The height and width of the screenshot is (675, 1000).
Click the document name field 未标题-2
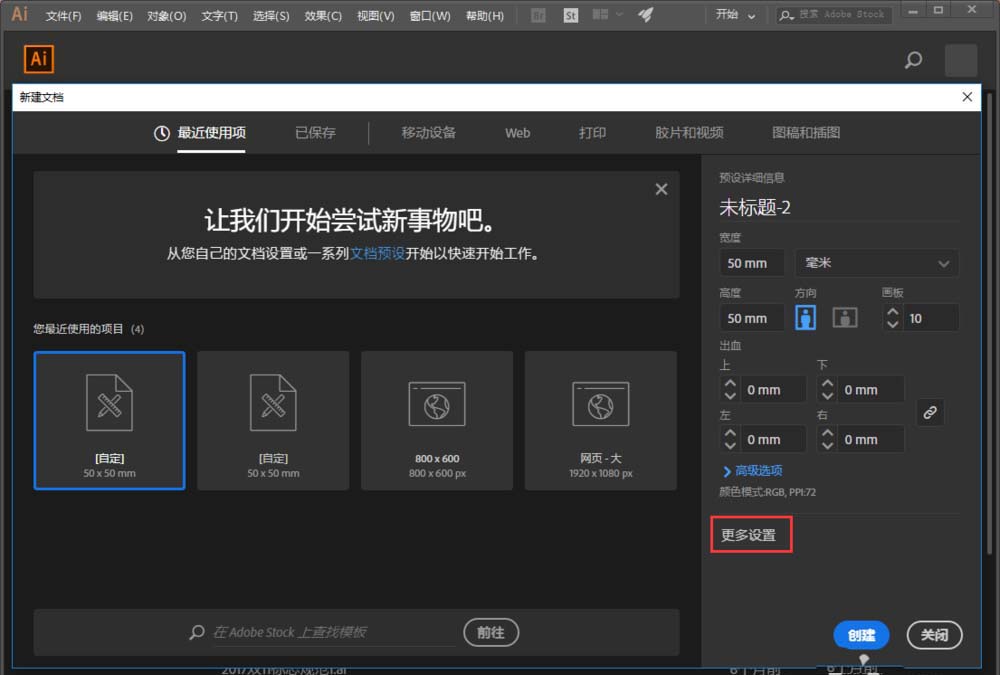838,207
